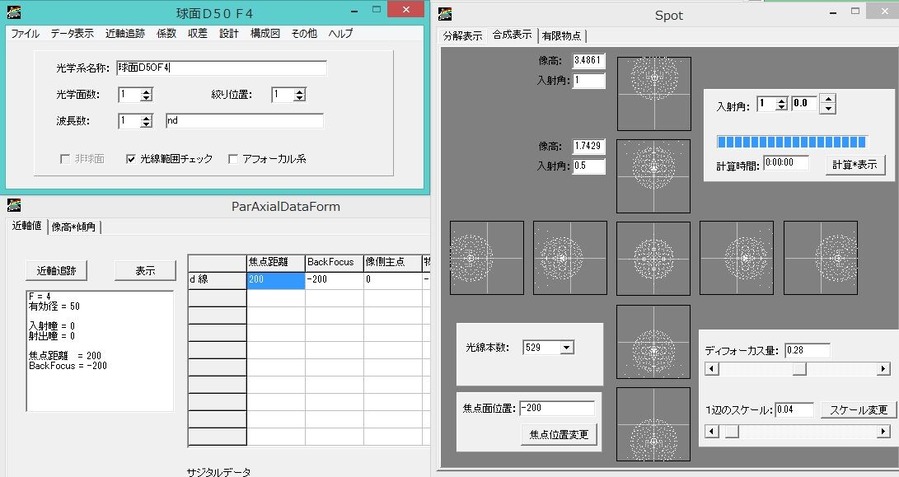Click the spot diagram beside 像高 1.7429
Viewport: 899px width, 477px height.
tap(654, 176)
